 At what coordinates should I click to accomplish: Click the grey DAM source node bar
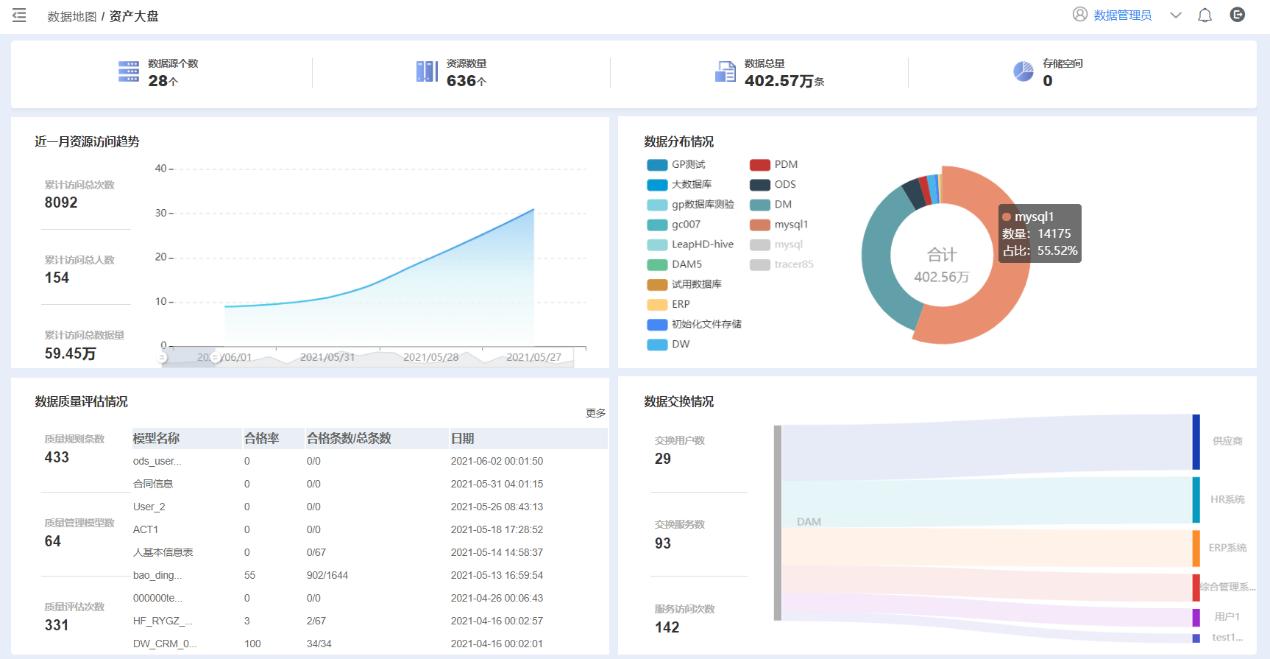pyautogui.click(x=777, y=523)
